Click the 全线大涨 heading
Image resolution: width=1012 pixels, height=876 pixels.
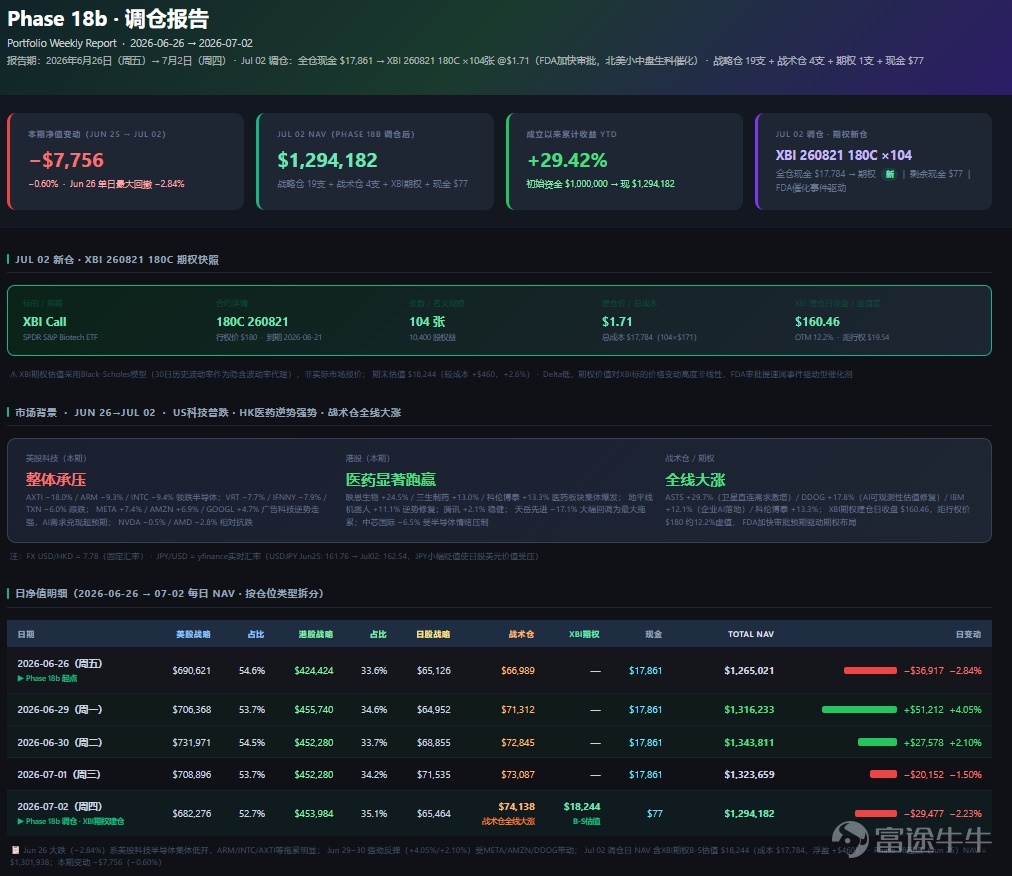click(695, 480)
